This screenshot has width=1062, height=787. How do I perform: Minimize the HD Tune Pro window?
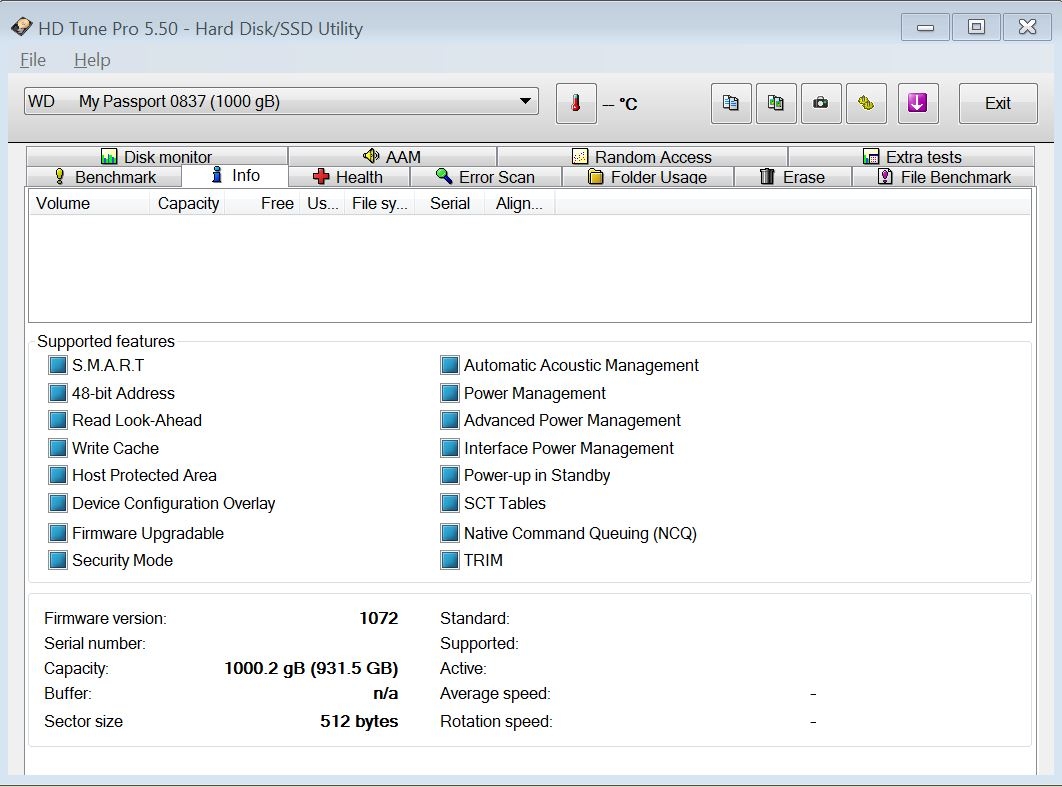pos(925,27)
